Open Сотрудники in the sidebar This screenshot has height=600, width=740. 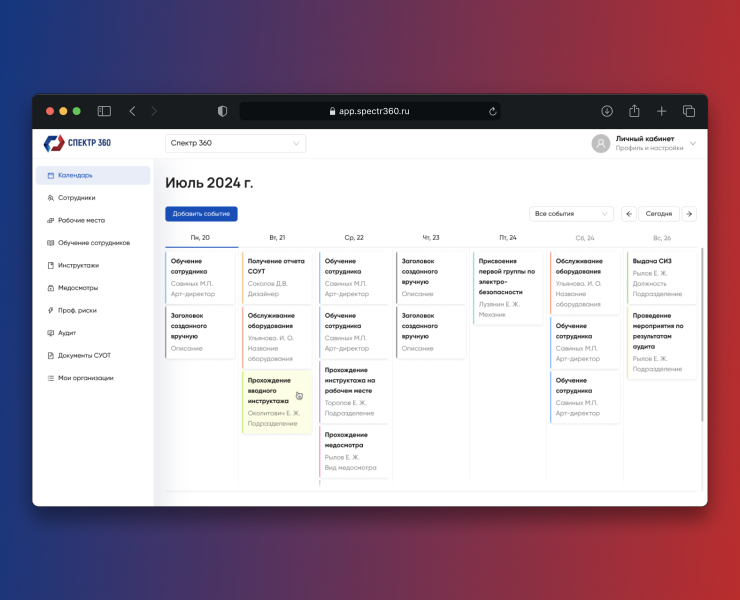tap(93, 198)
